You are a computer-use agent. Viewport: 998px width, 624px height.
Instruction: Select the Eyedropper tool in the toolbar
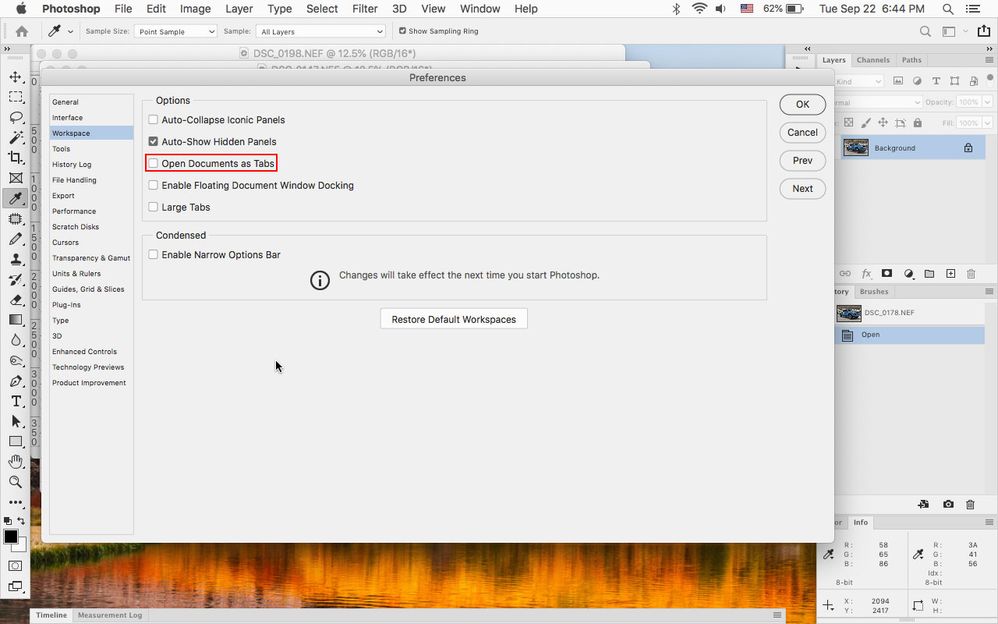point(15,198)
